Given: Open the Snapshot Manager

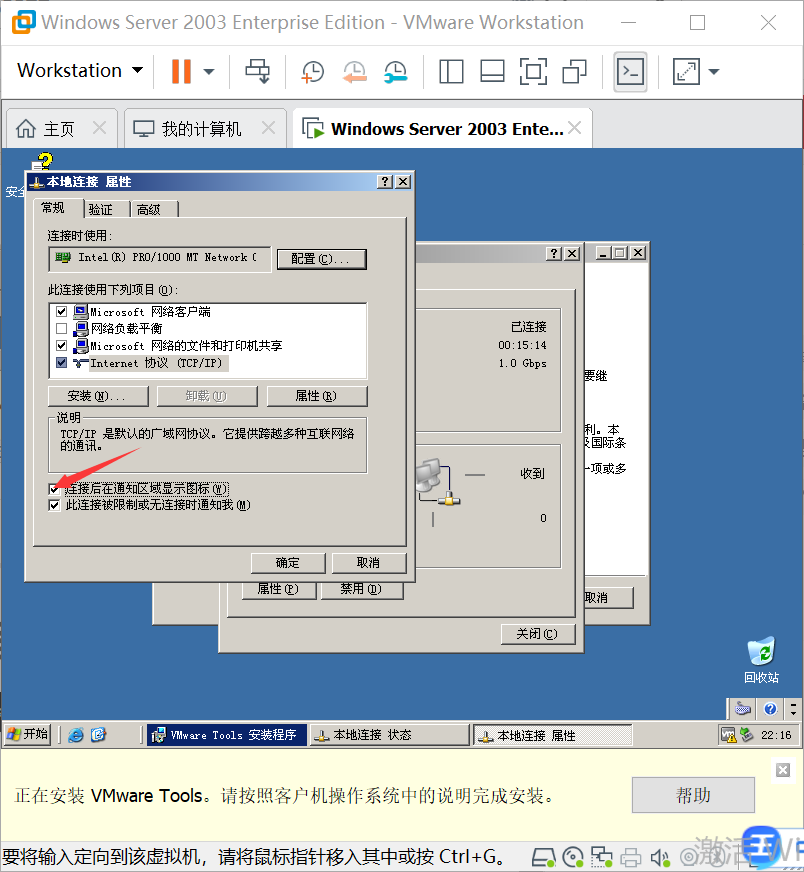Looking at the screenshot, I should (x=396, y=71).
